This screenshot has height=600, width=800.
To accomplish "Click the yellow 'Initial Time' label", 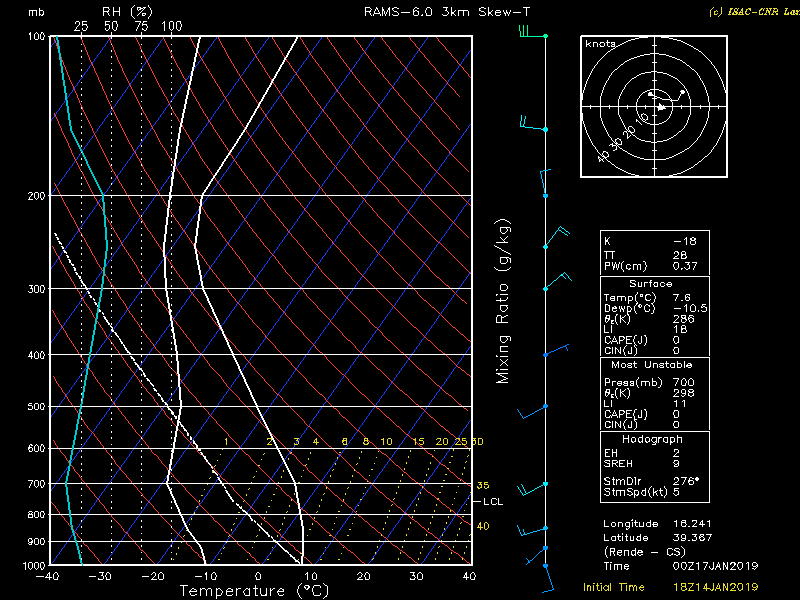I will (x=614, y=588).
